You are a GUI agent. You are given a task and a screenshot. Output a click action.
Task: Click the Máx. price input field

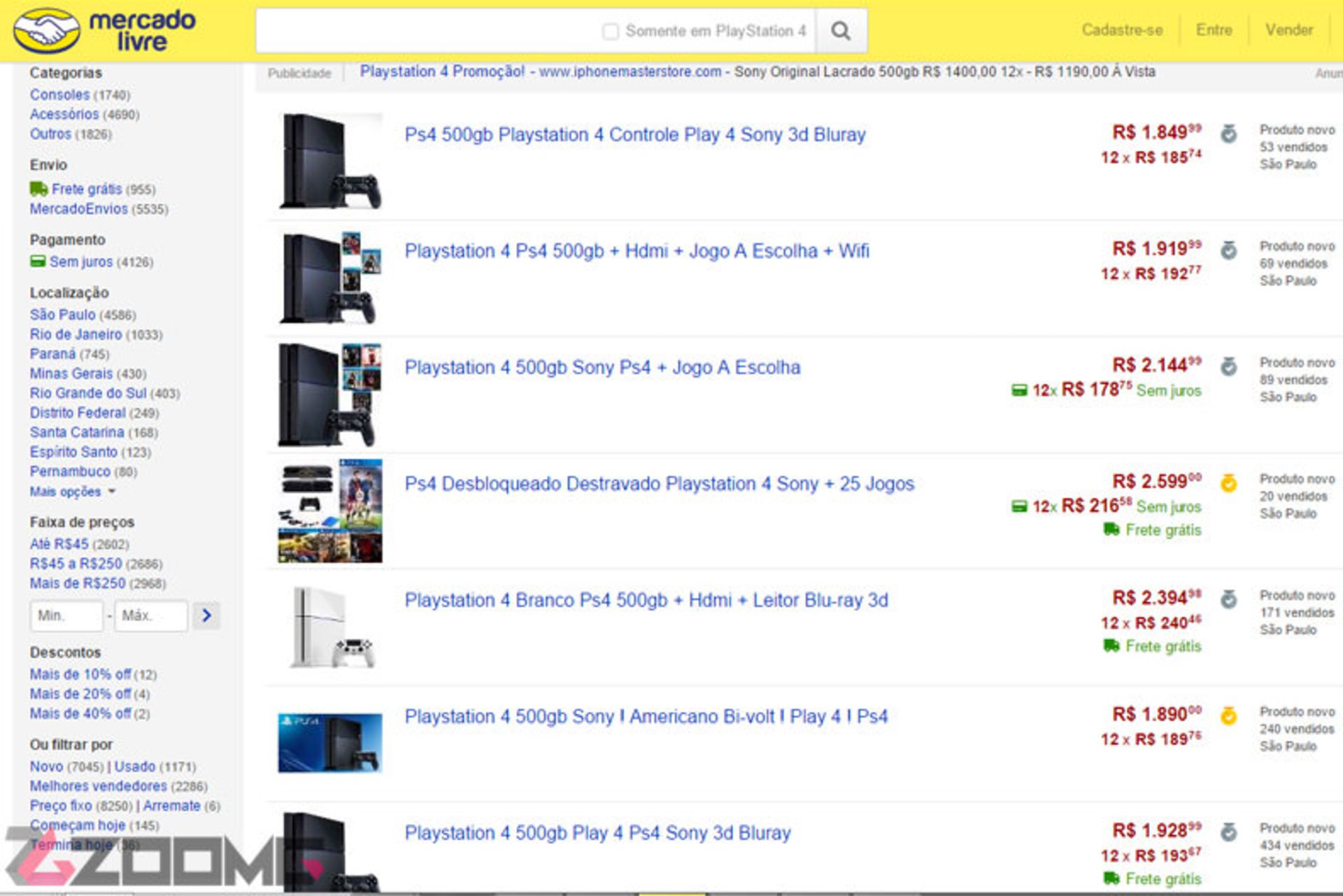click(151, 616)
